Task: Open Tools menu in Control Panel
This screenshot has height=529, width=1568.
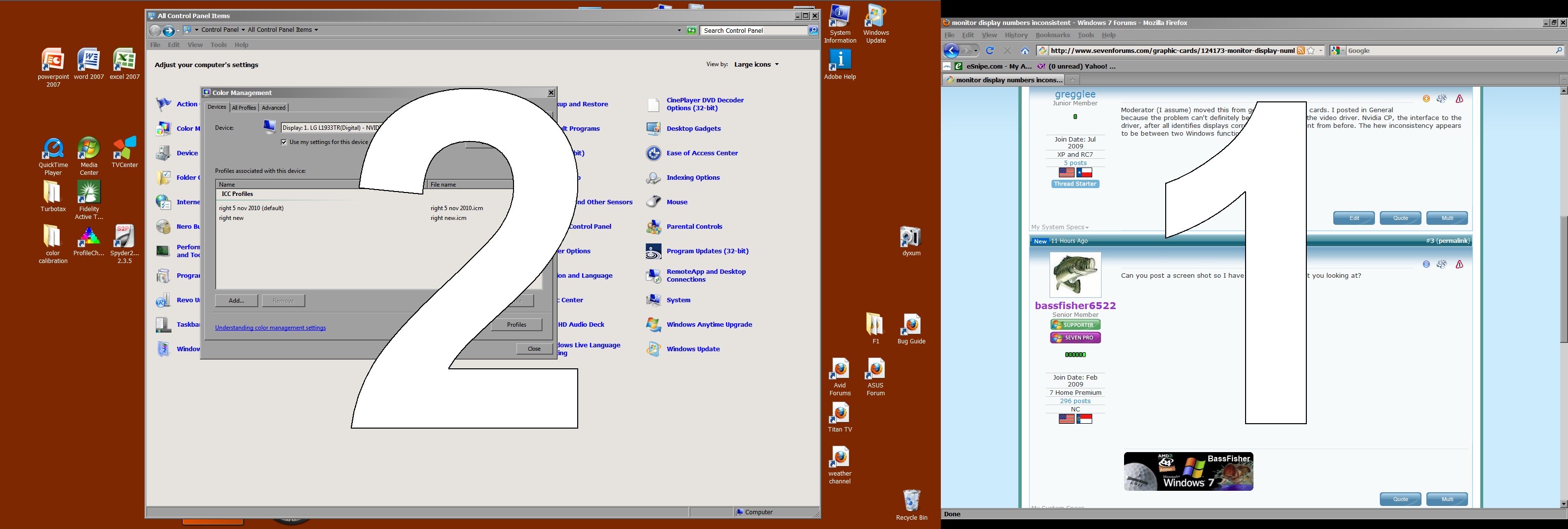Action: point(219,45)
